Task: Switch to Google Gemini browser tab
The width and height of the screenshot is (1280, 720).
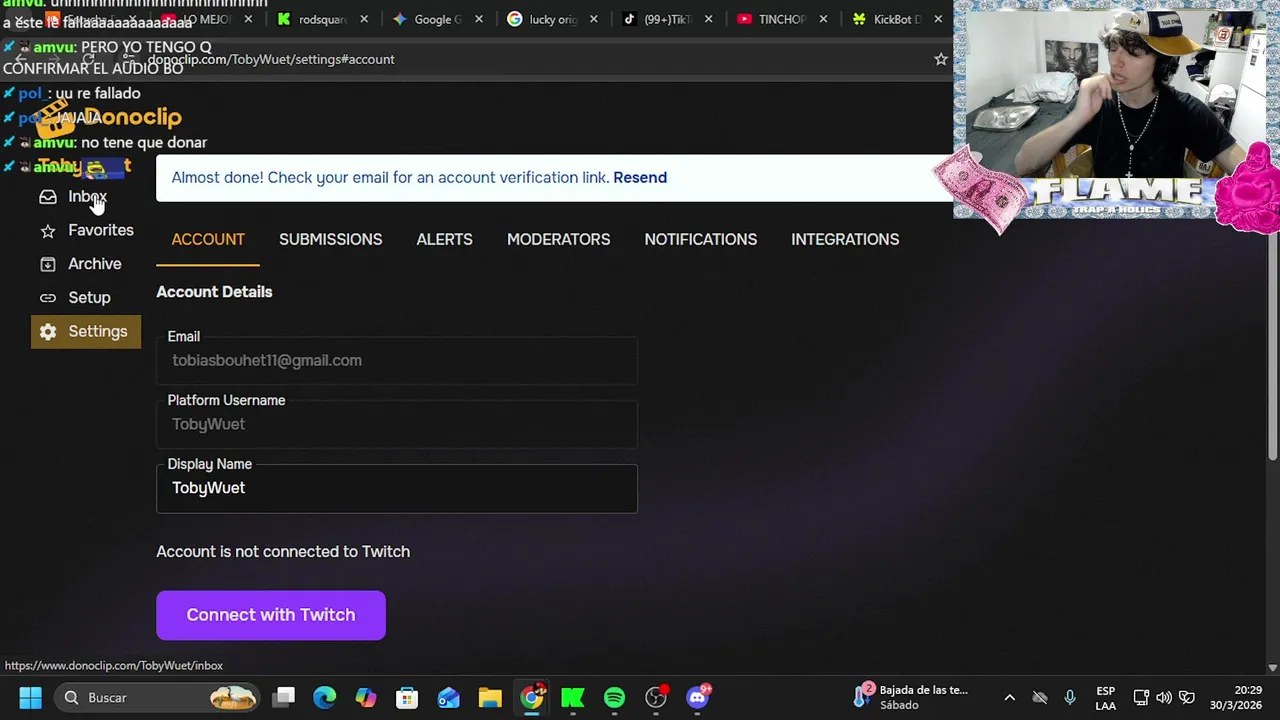Action: tap(437, 19)
